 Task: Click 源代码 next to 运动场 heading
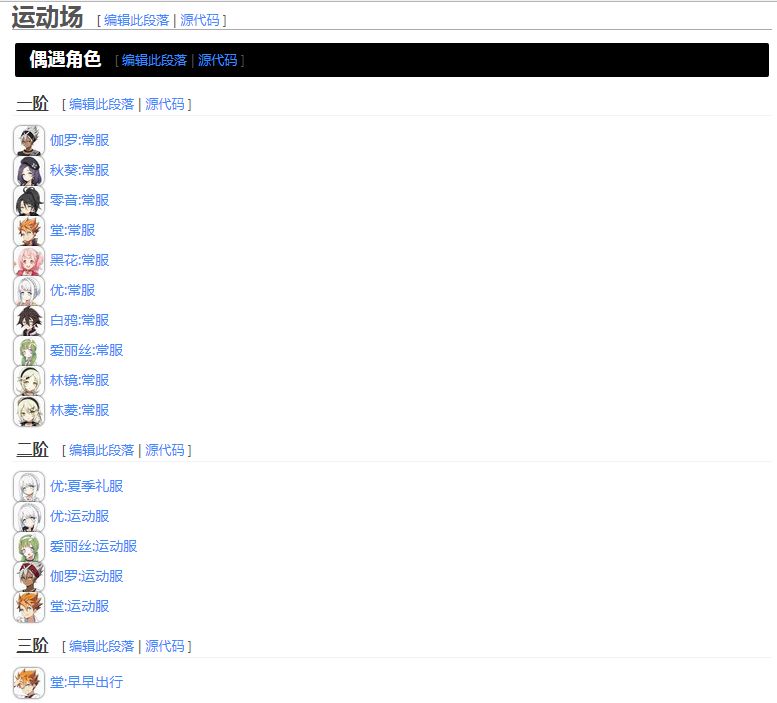[x=200, y=20]
